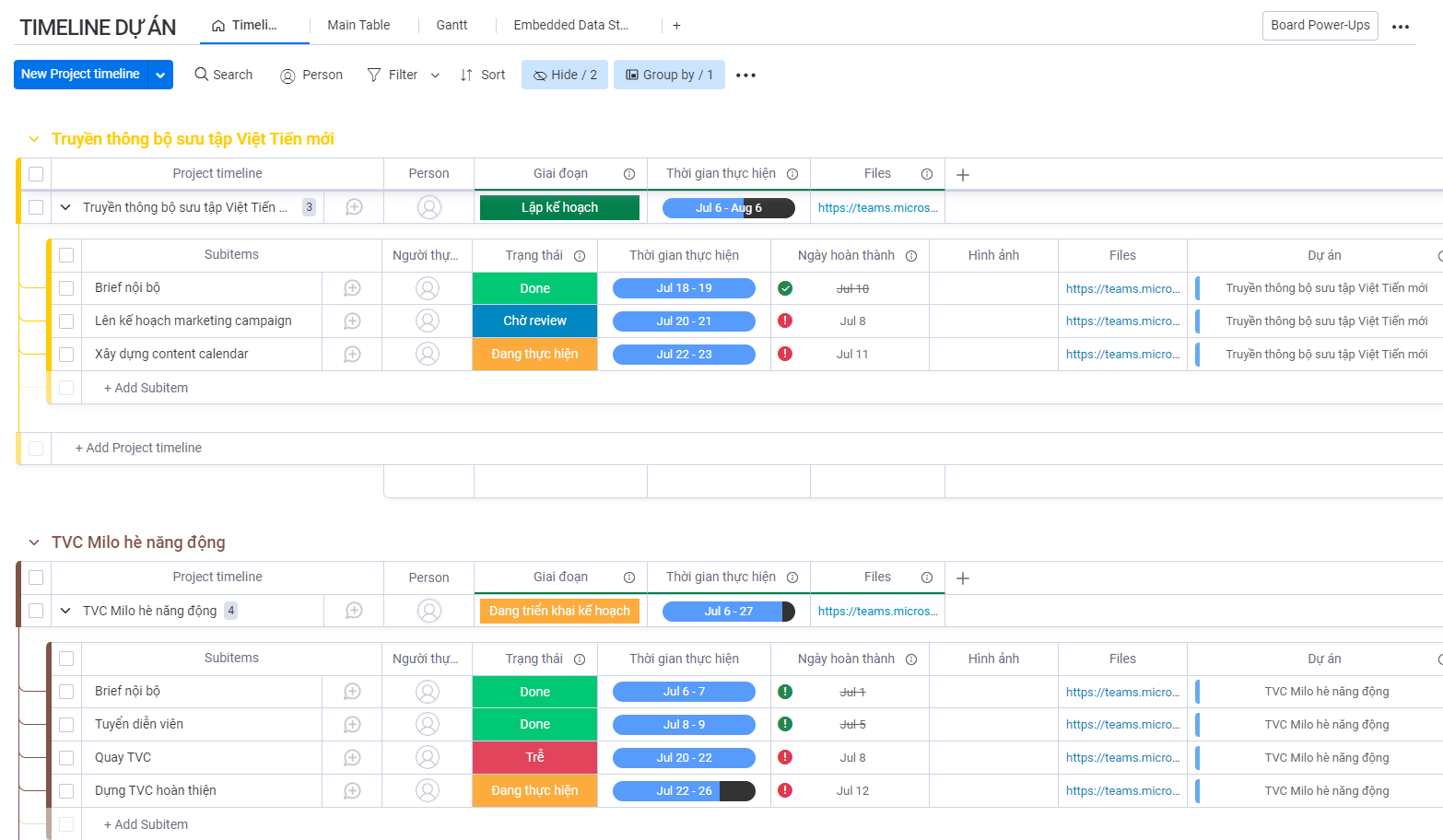1443x840 pixels.
Task: Check the box for Lên kế hoạch marketing campaign
Action: click(x=66, y=321)
